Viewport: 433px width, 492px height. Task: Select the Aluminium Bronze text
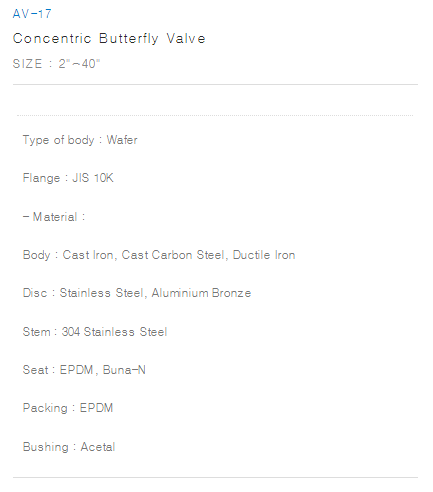[201, 293]
